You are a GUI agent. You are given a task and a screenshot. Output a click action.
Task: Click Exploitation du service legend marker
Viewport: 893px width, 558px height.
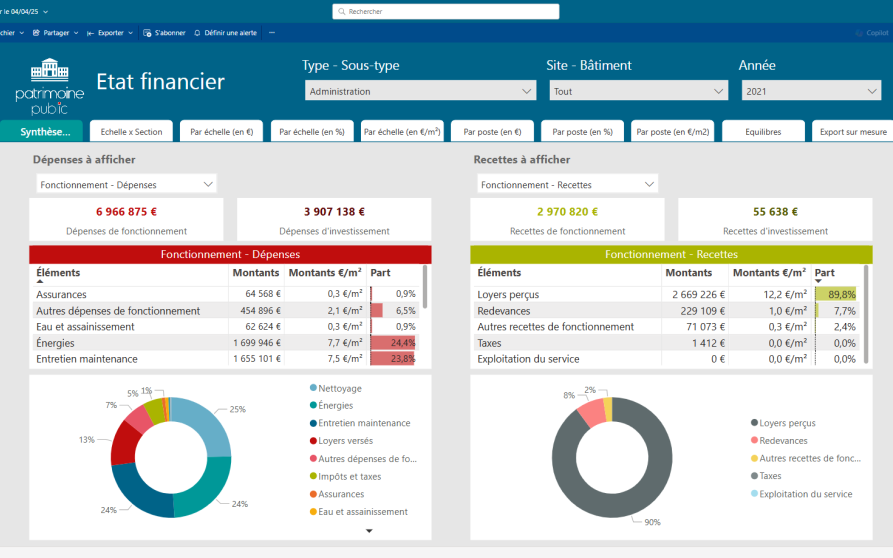point(754,494)
